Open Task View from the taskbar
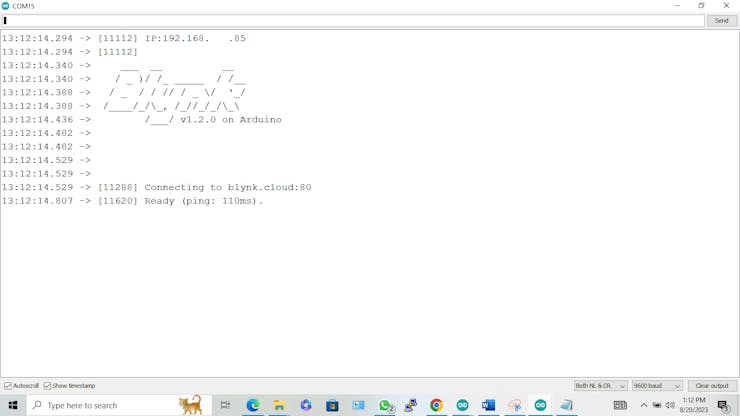Screen dimensions: 740x416 point(225,405)
